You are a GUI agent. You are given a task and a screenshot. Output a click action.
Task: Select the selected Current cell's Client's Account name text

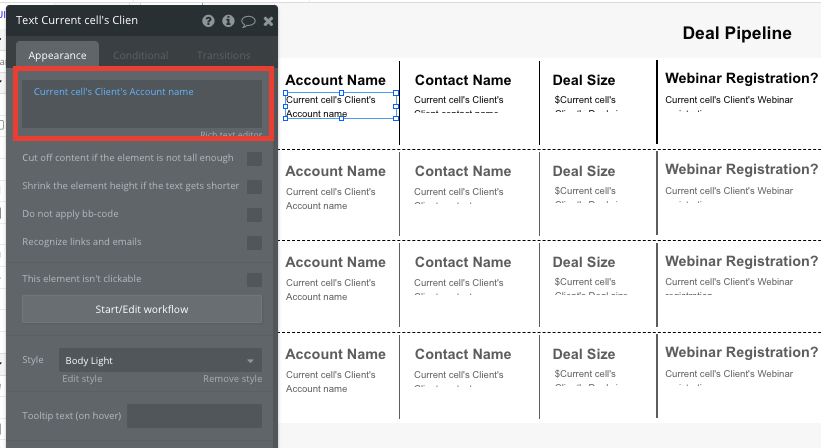coord(341,106)
